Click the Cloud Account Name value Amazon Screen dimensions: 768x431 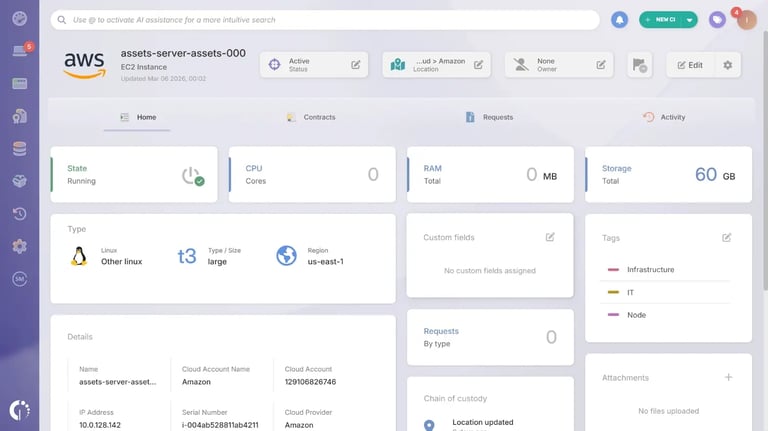(x=196, y=382)
